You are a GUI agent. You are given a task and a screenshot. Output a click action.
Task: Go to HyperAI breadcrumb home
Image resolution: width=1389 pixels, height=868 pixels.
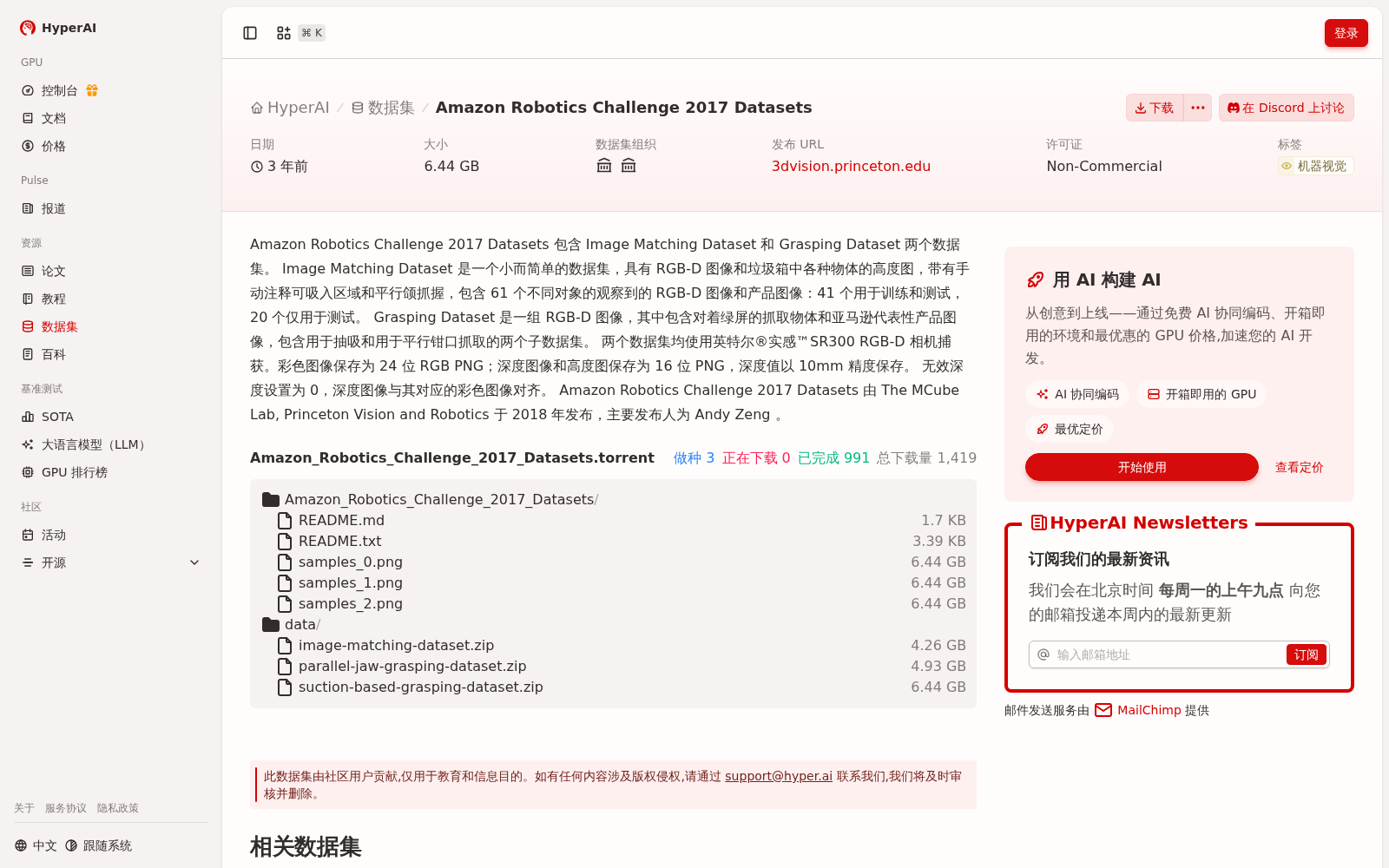pos(290,108)
